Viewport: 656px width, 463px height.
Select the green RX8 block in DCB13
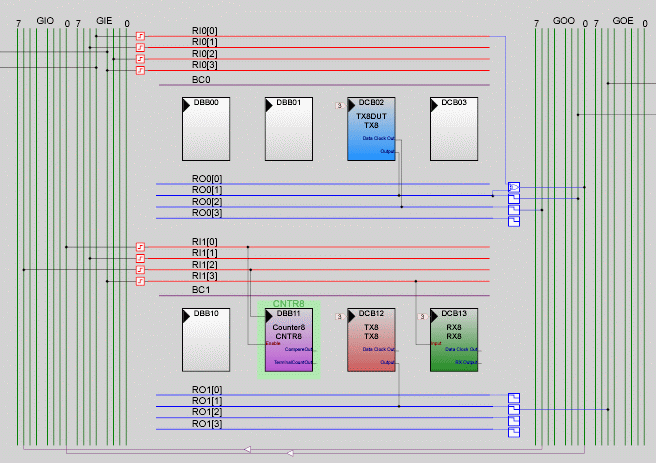tap(454, 340)
